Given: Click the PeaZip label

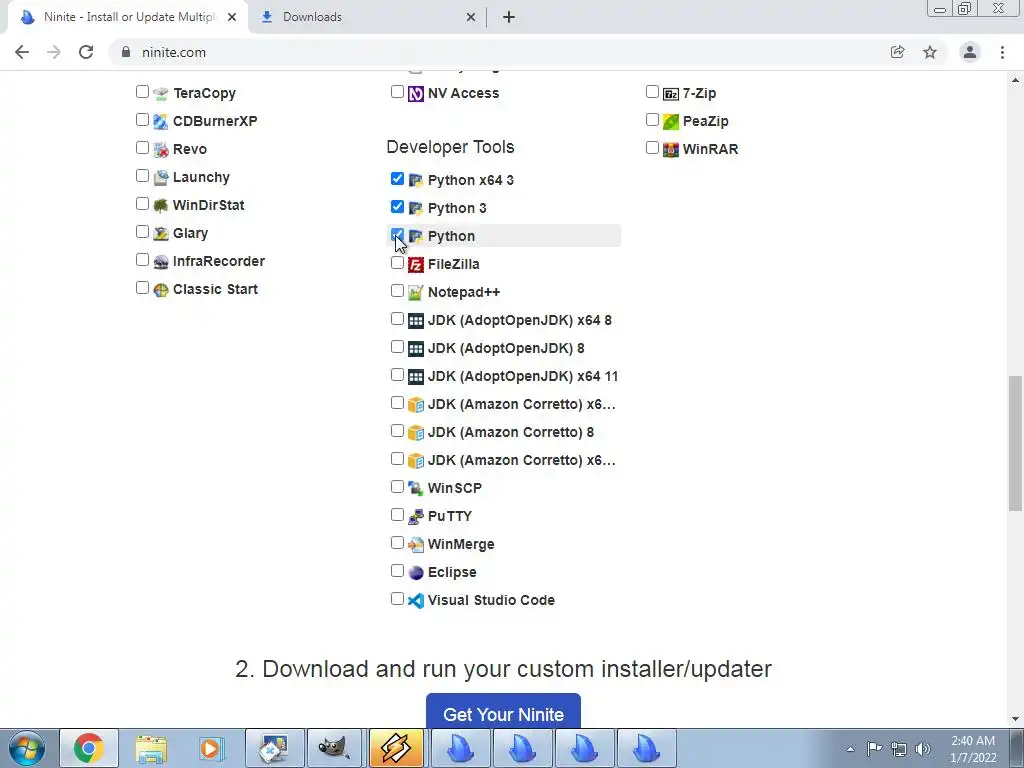Looking at the screenshot, I should click(705, 121).
